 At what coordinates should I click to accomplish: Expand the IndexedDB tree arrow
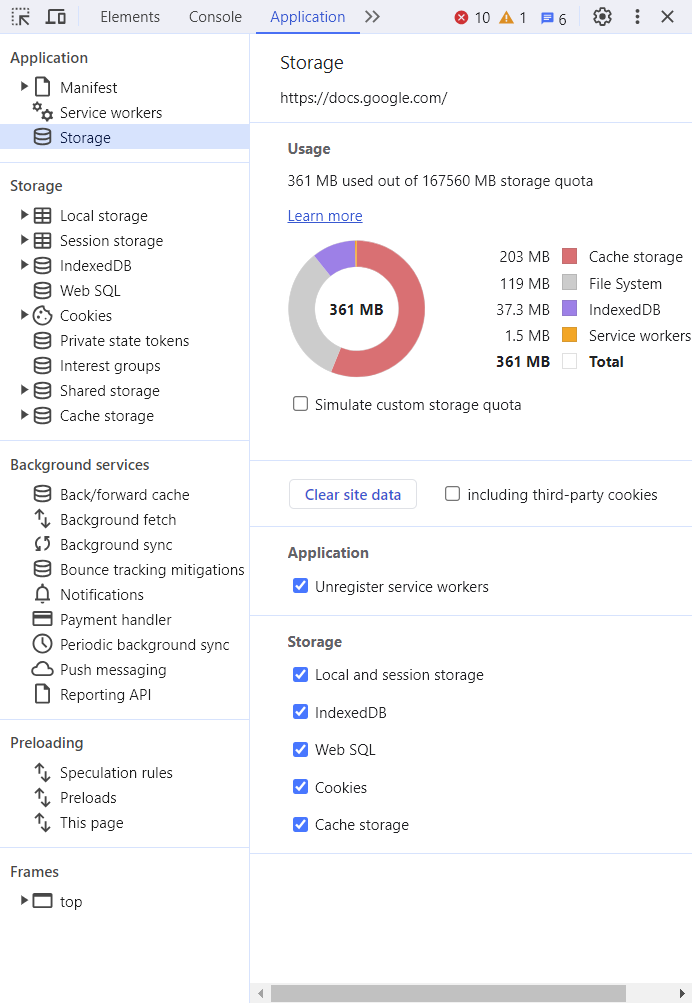click(24, 265)
